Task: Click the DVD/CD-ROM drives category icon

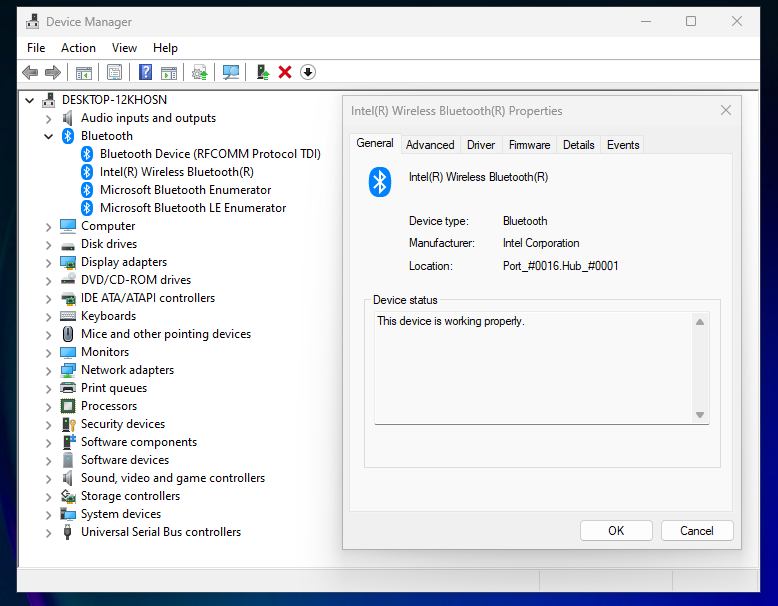Action: click(x=68, y=280)
